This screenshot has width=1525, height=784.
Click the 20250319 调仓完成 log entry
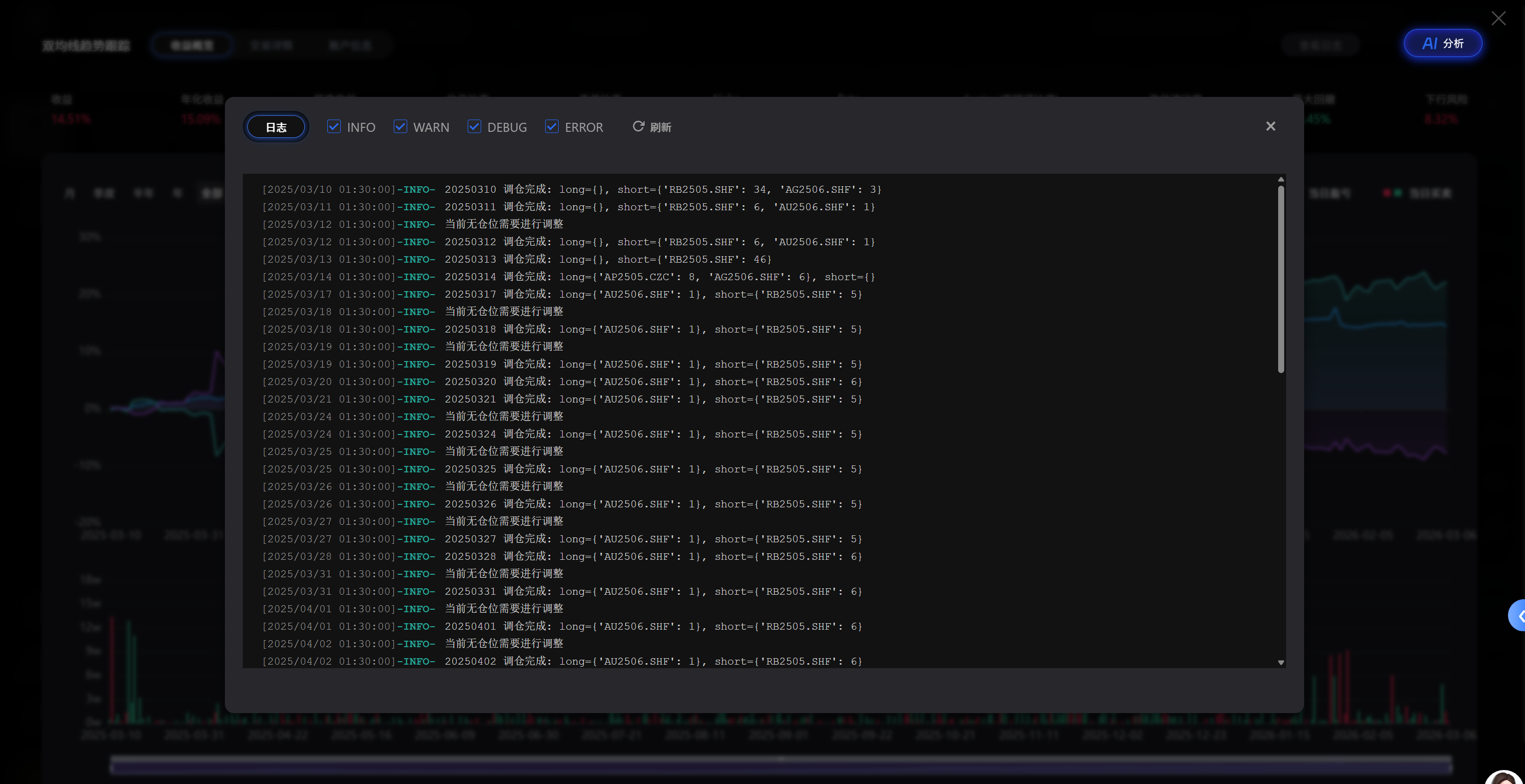(x=563, y=365)
